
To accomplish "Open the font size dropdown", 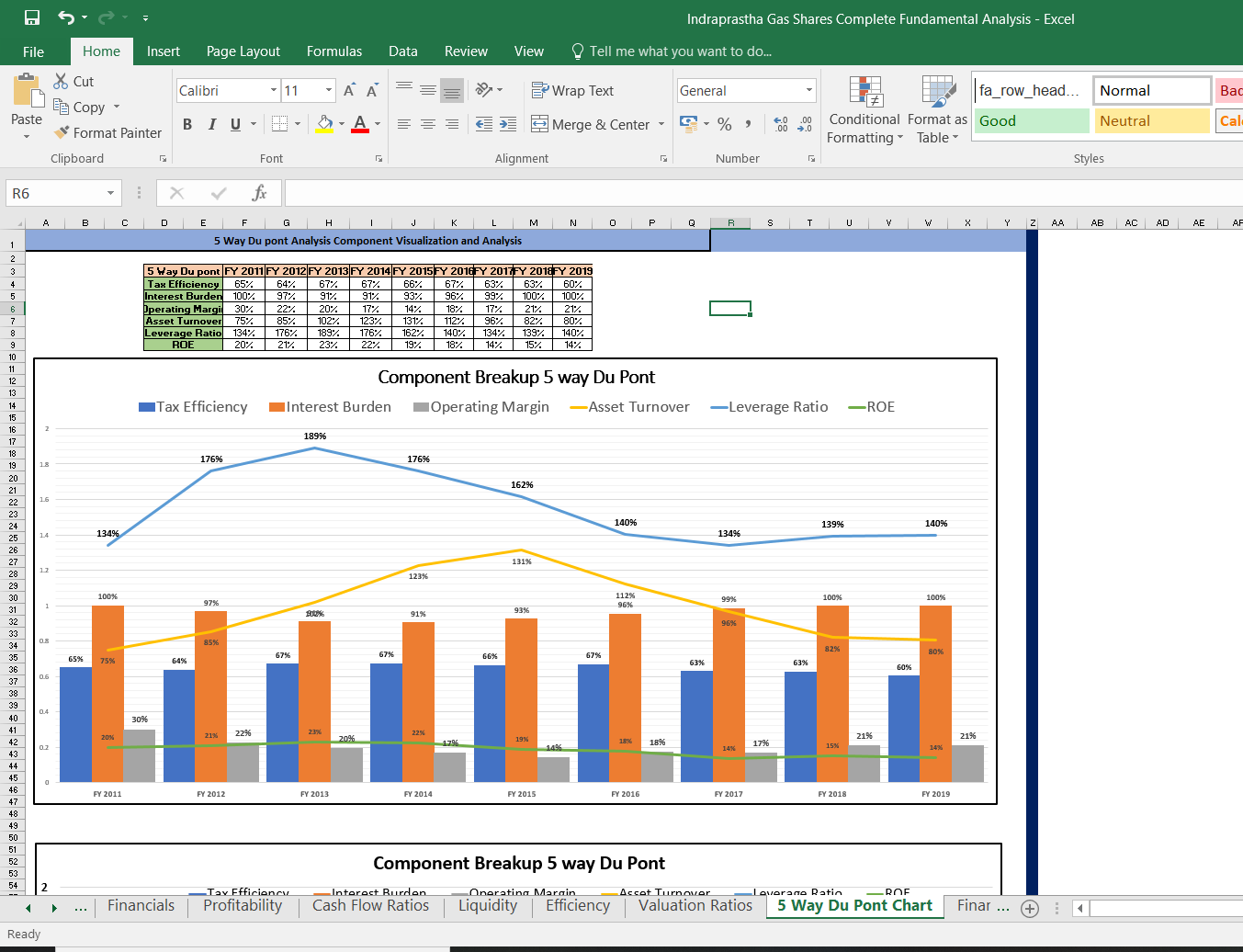I will pos(329,90).
